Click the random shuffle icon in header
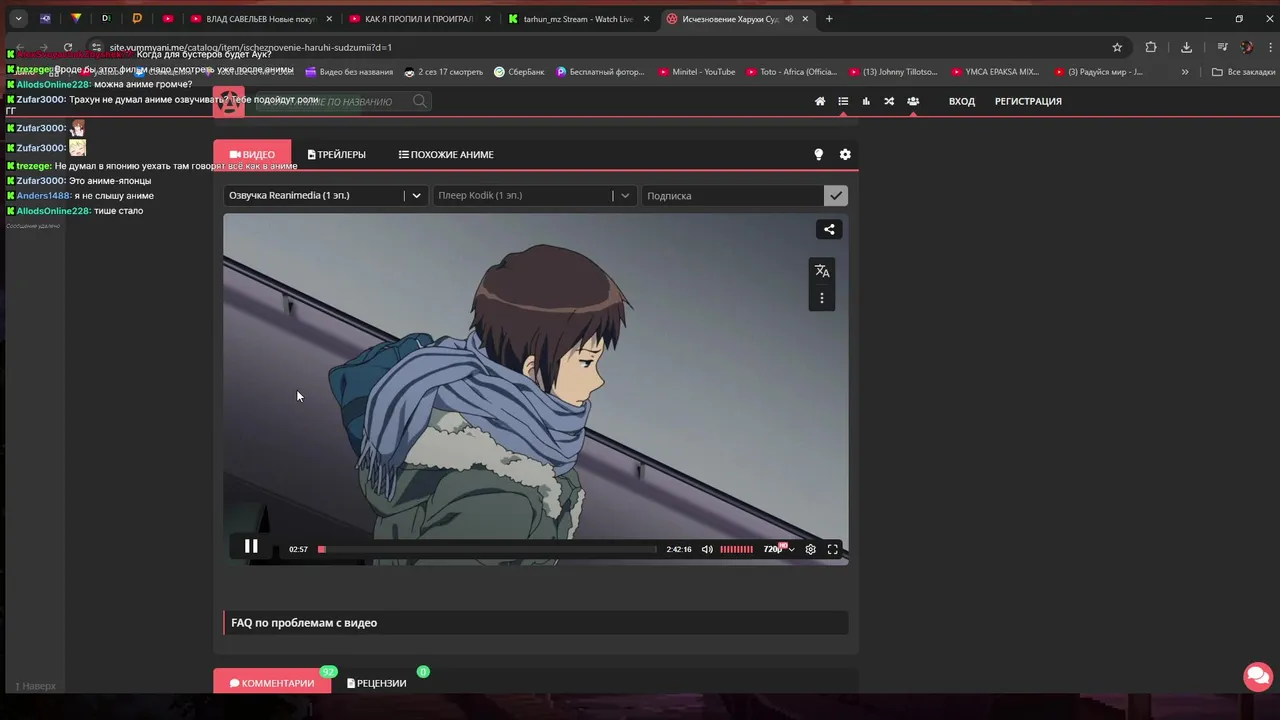1280x720 pixels. coord(889,101)
